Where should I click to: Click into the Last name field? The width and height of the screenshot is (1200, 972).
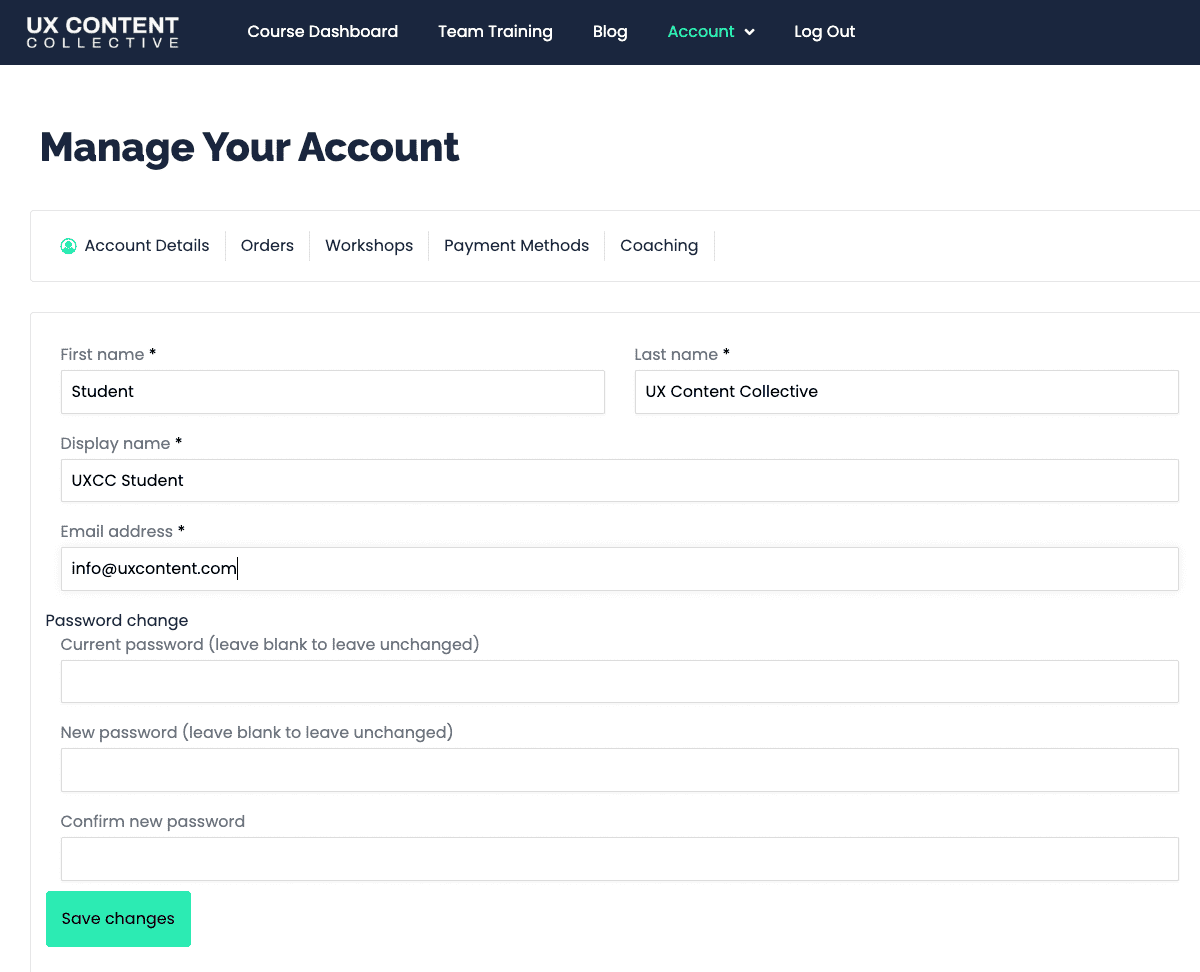pos(906,392)
